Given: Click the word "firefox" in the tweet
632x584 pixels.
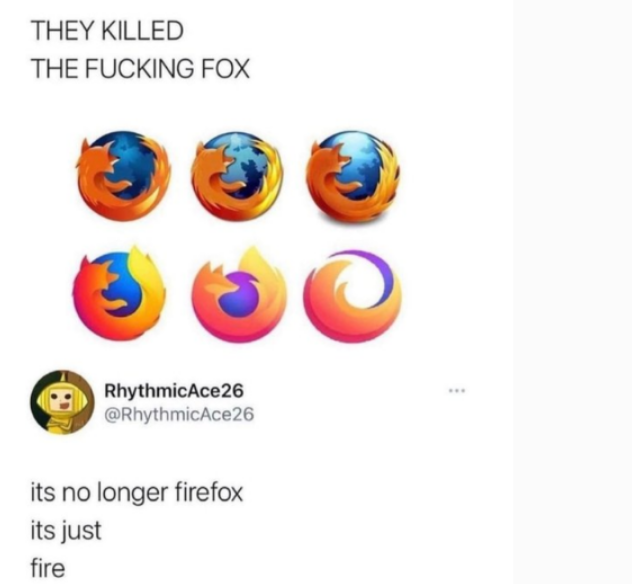Looking at the screenshot, I should (208, 492).
